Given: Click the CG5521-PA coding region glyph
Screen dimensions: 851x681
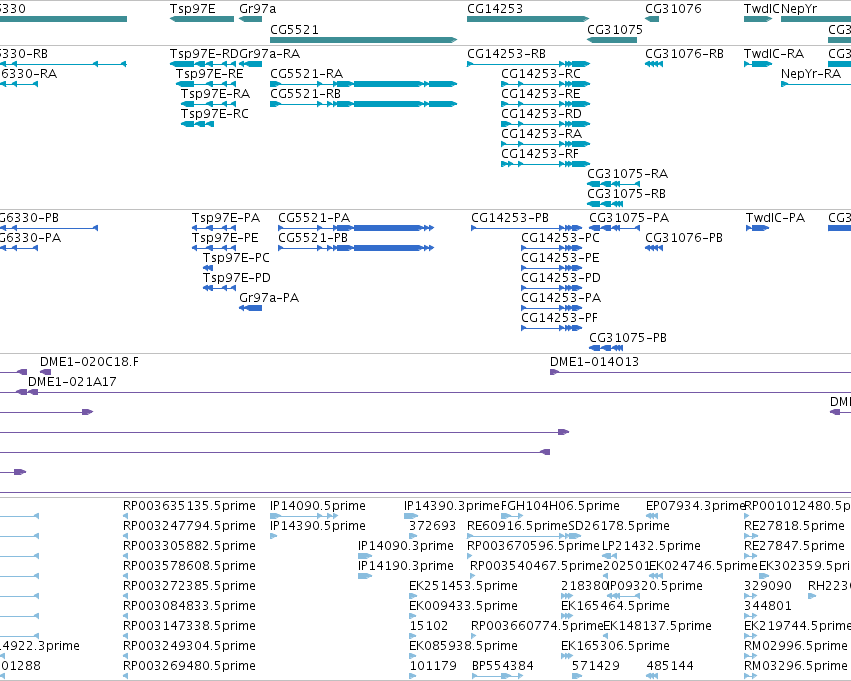Looking at the screenshot, I should (356, 228).
